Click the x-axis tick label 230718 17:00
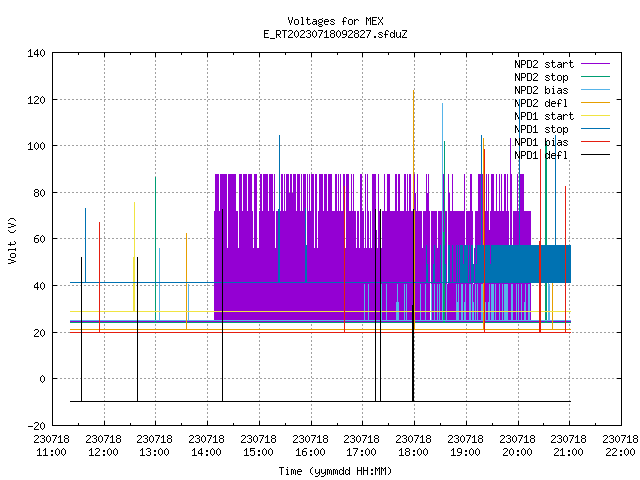 (362, 446)
